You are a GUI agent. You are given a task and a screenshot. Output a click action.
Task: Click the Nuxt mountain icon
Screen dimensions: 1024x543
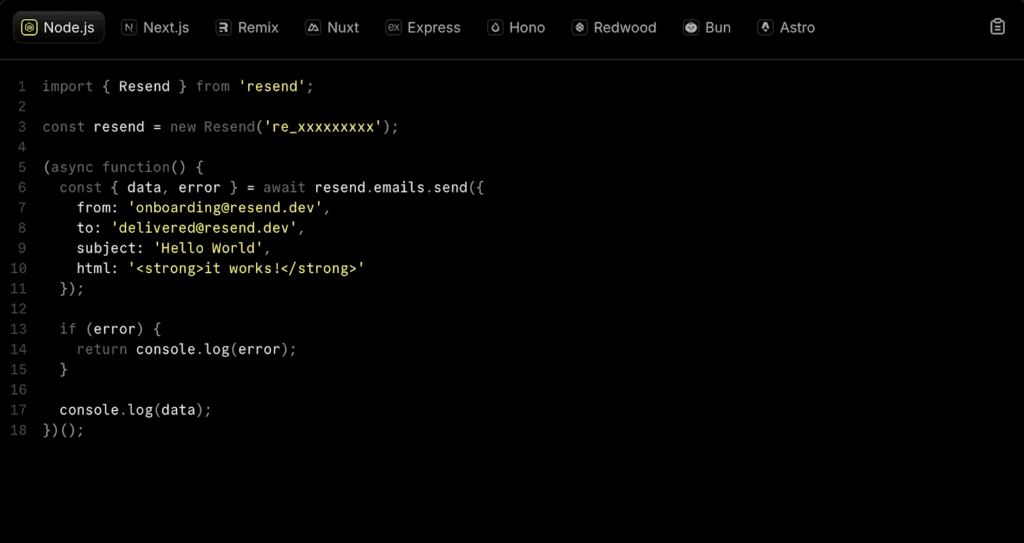coord(313,27)
